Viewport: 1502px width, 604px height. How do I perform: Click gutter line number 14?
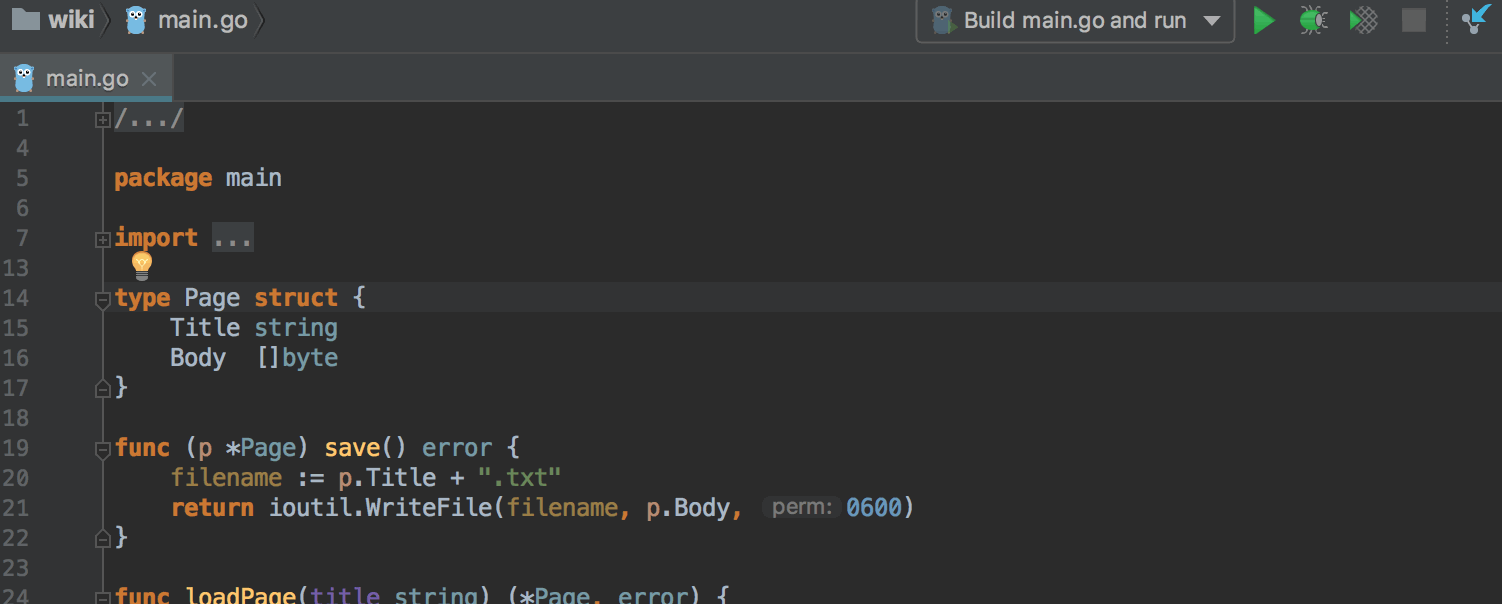click(16, 298)
